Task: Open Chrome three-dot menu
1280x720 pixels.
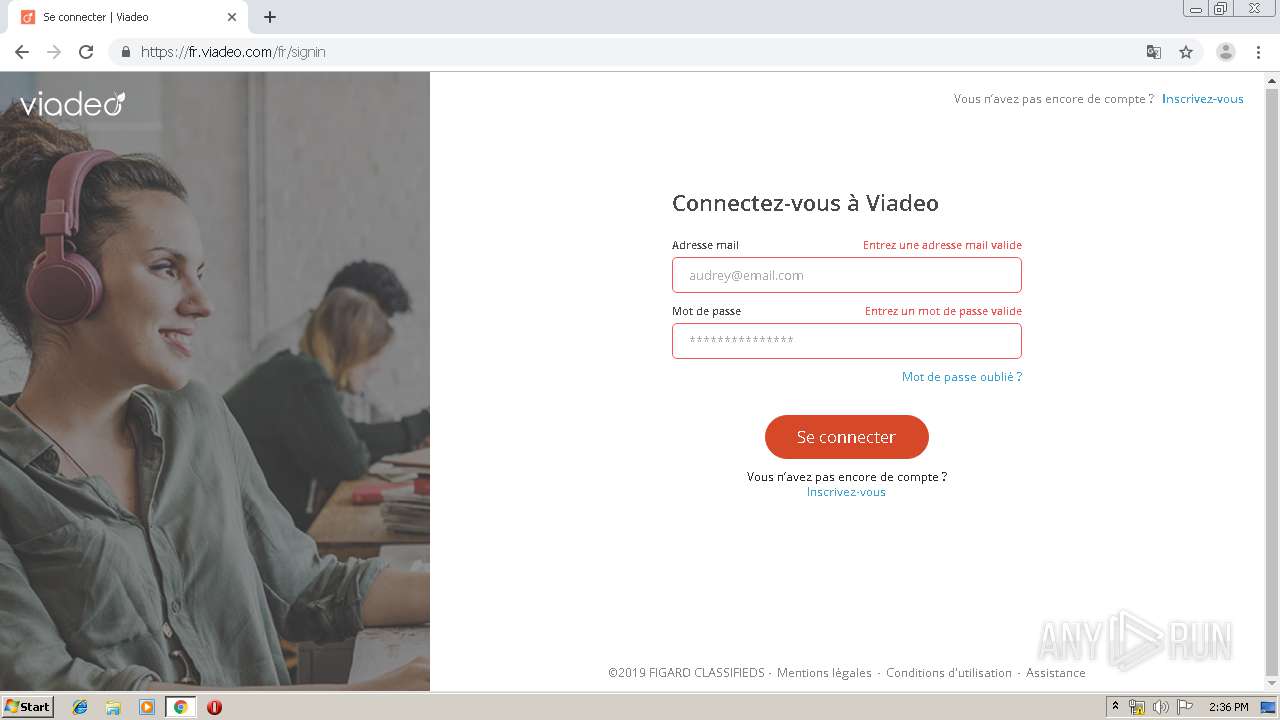Action: pos(1258,52)
